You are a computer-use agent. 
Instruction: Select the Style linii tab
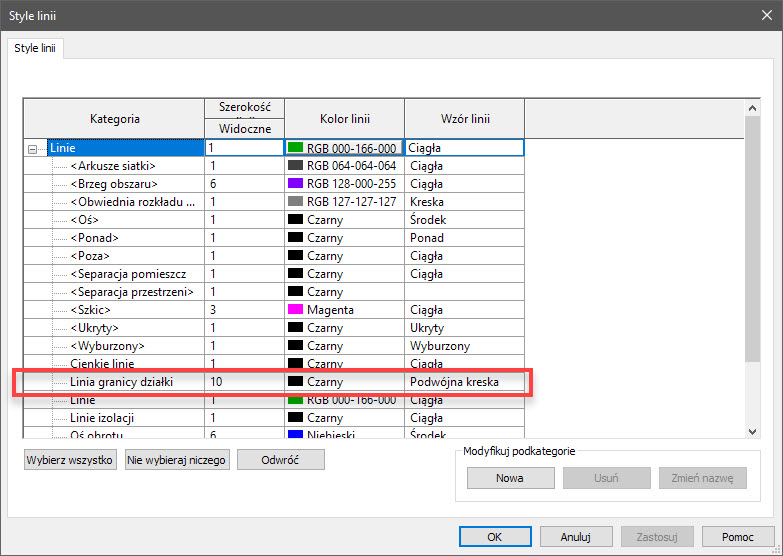(35, 48)
